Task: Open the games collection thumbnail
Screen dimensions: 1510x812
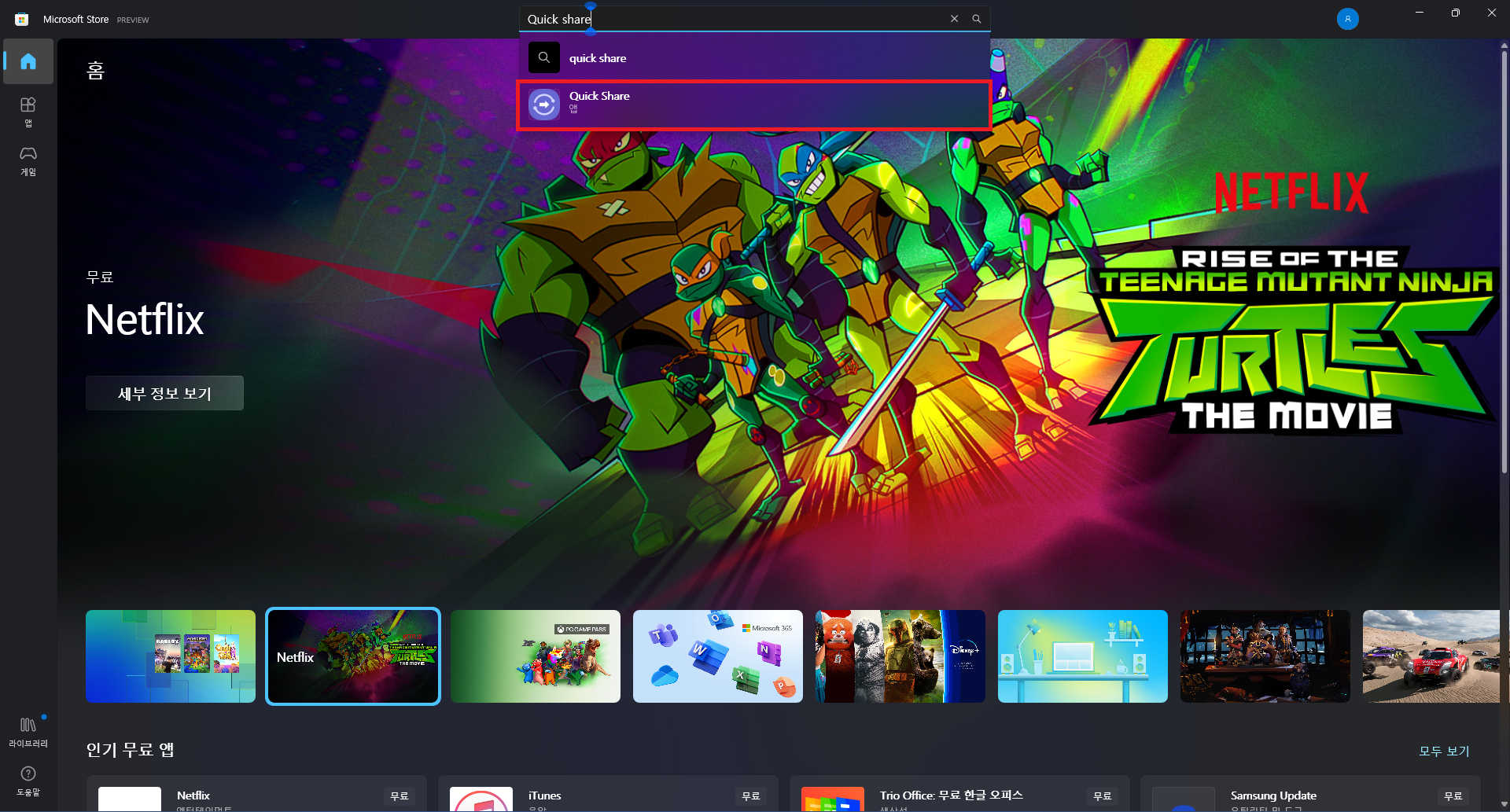Action: (171, 656)
